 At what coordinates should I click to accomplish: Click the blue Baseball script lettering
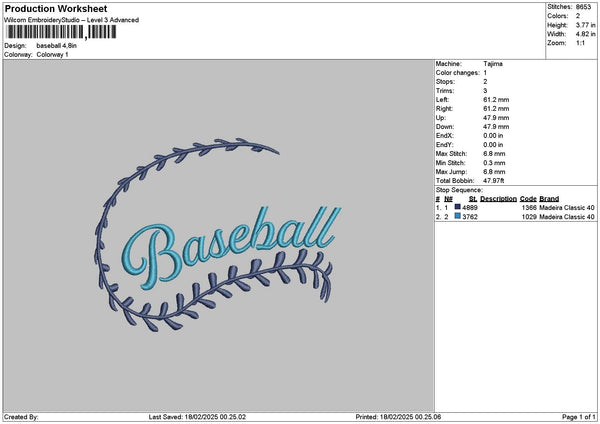click(x=228, y=242)
